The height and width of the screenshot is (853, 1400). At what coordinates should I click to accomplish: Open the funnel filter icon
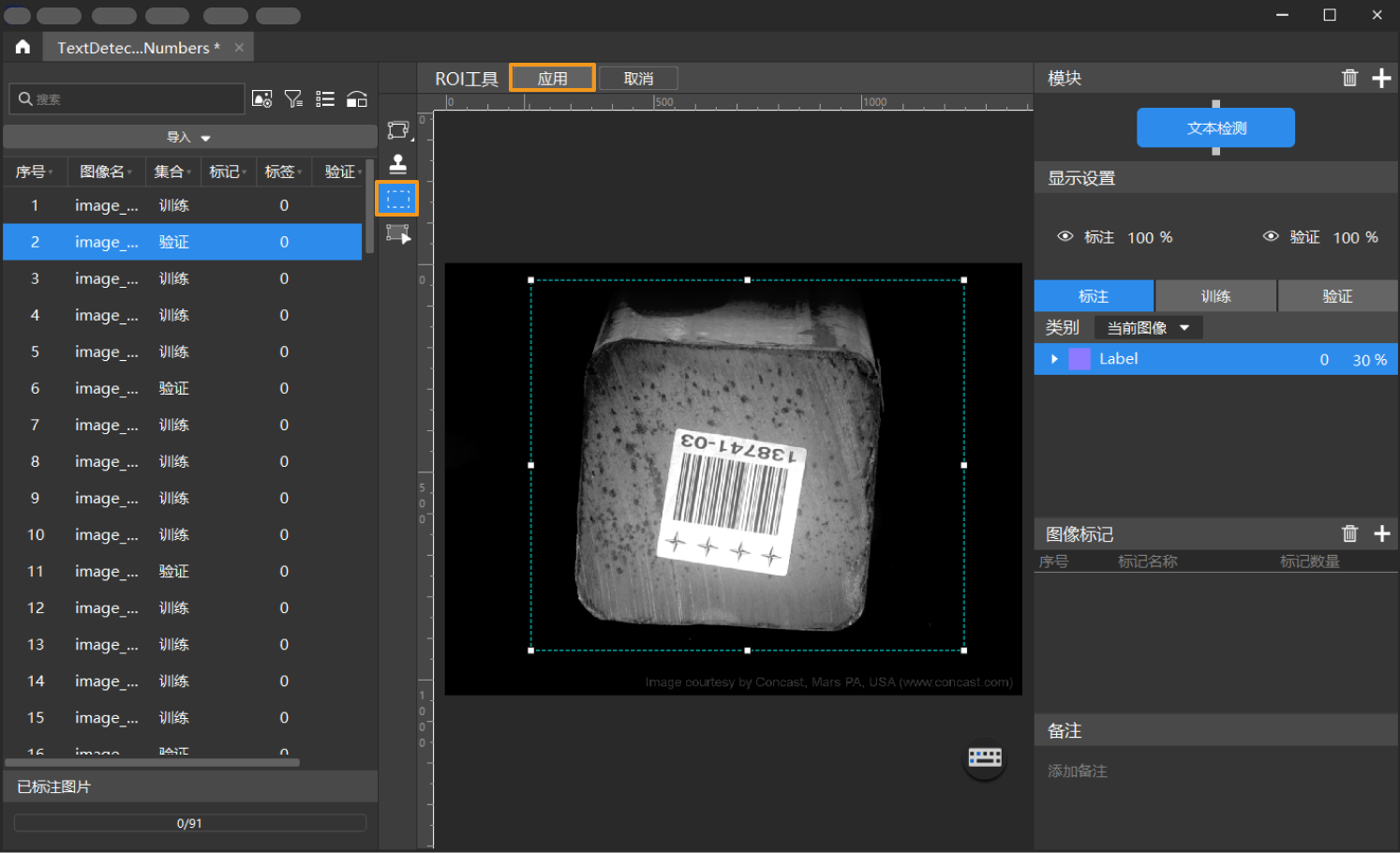click(294, 98)
